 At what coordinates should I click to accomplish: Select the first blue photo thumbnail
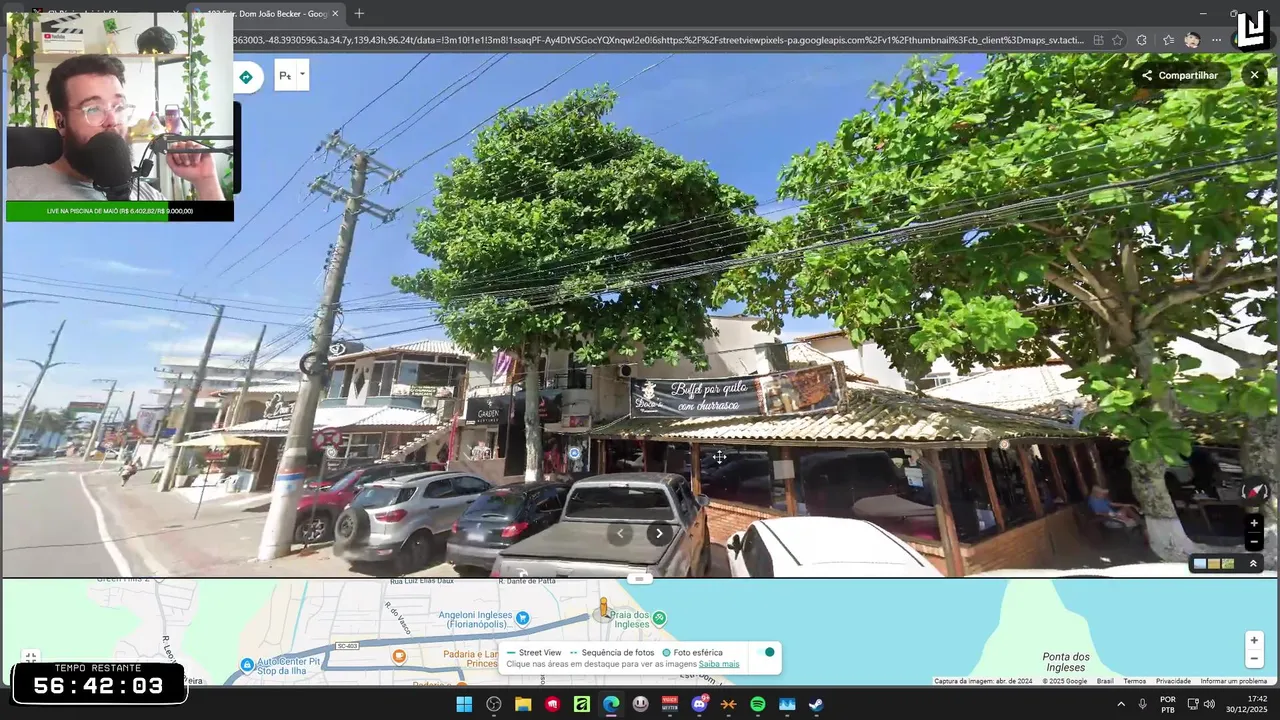(1200, 564)
